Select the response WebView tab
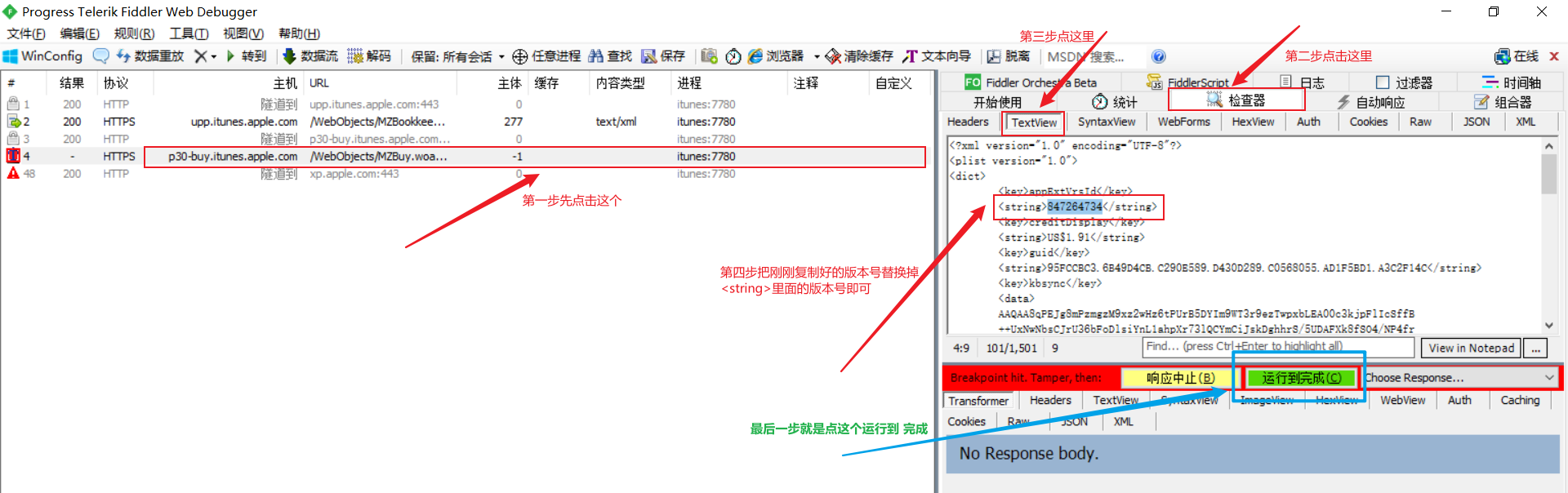This screenshot has width=1568, height=493. (1403, 400)
